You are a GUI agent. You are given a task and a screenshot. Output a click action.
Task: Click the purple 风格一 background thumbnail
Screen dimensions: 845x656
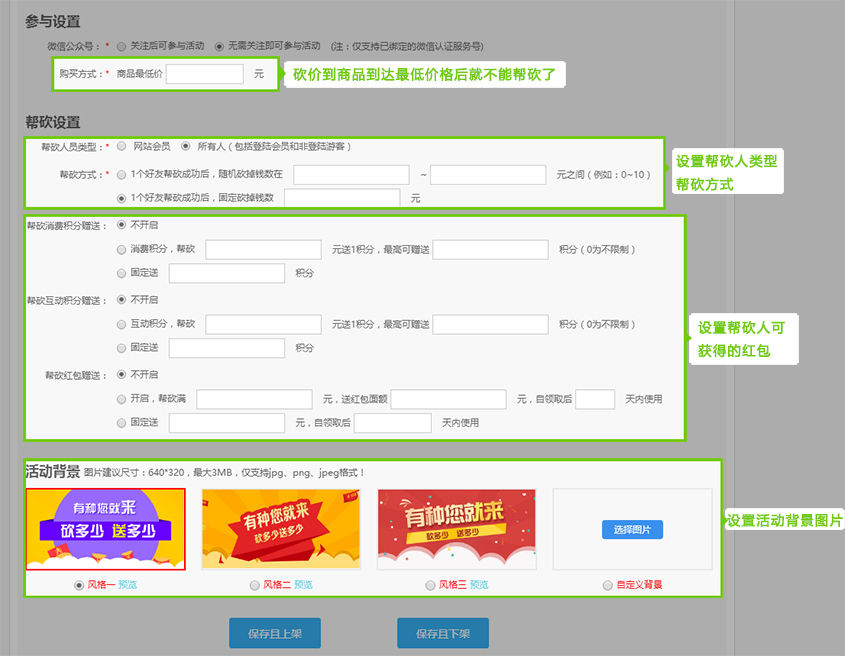[x=105, y=529]
